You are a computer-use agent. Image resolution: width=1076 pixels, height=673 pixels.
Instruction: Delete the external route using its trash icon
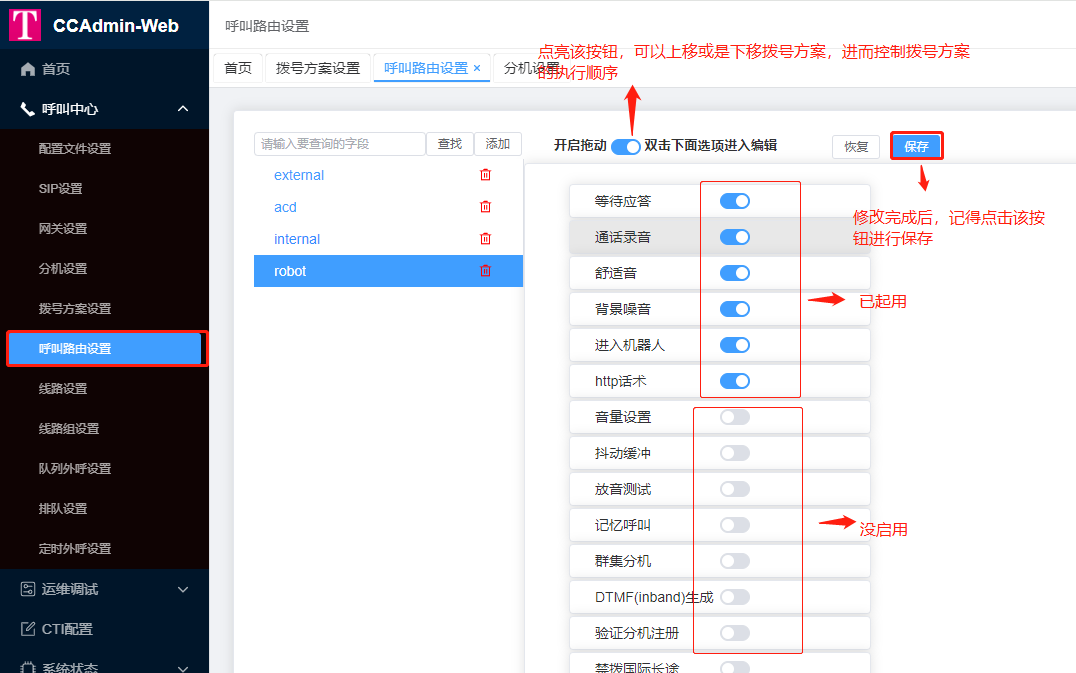click(x=486, y=174)
